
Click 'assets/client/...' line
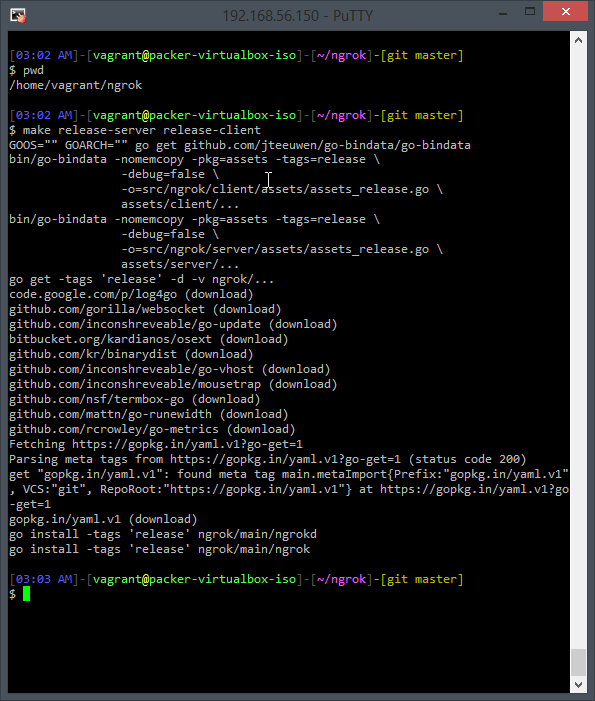(x=180, y=204)
